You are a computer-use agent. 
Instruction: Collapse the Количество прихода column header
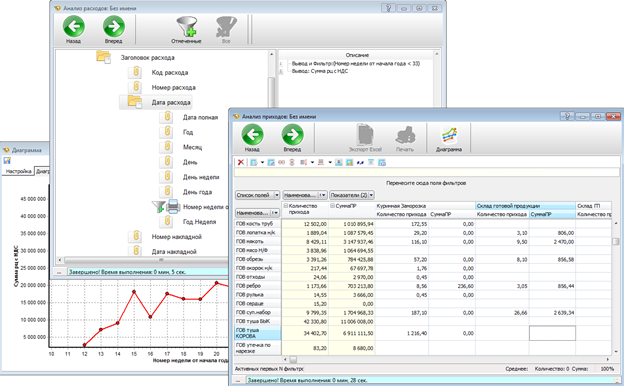click(286, 206)
